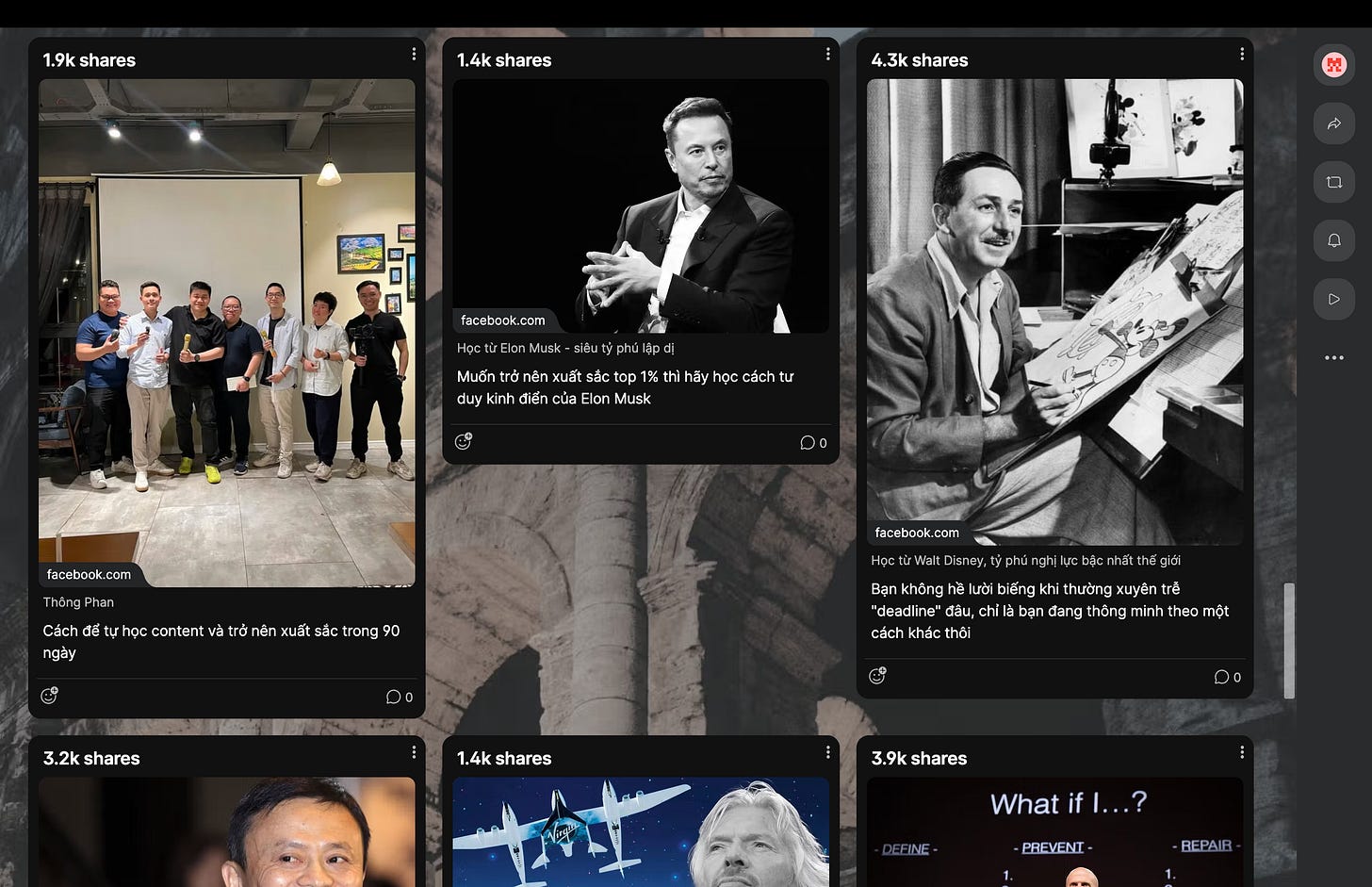Open the group photo thumbnail
1372x887 pixels.
(x=227, y=333)
